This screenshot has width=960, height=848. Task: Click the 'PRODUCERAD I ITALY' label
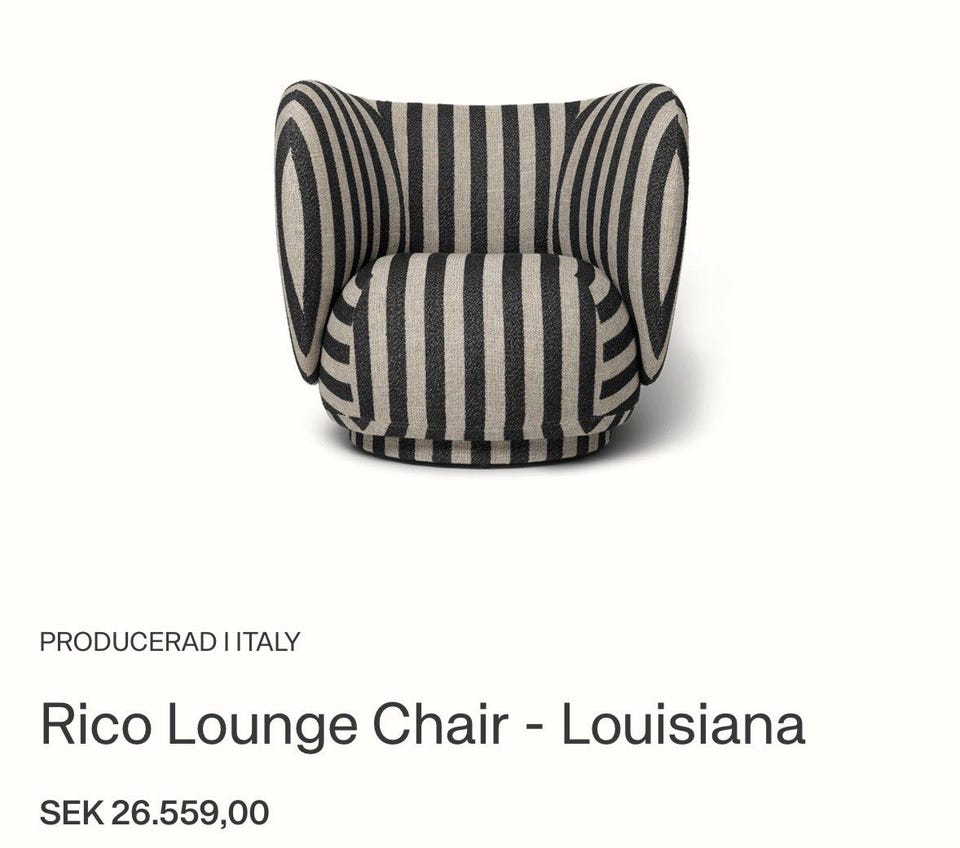[x=170, y=642]
